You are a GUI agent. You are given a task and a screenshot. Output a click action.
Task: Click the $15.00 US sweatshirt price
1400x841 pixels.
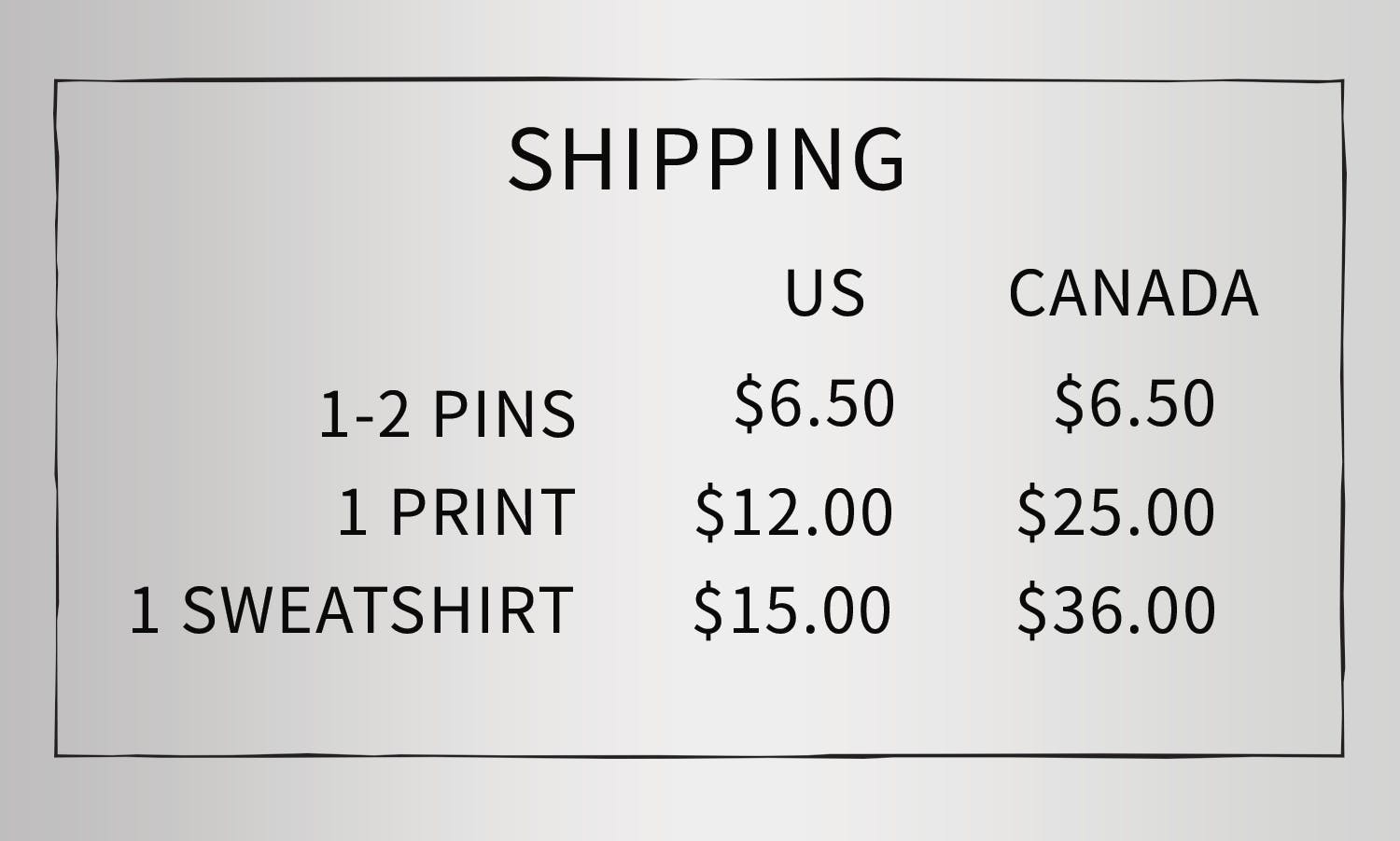click(791, 610)
